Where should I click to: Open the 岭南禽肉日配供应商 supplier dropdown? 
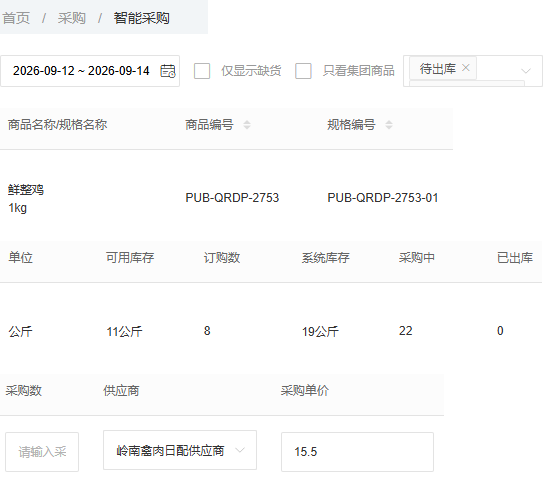pyautogui.click(x=180, y=450)
